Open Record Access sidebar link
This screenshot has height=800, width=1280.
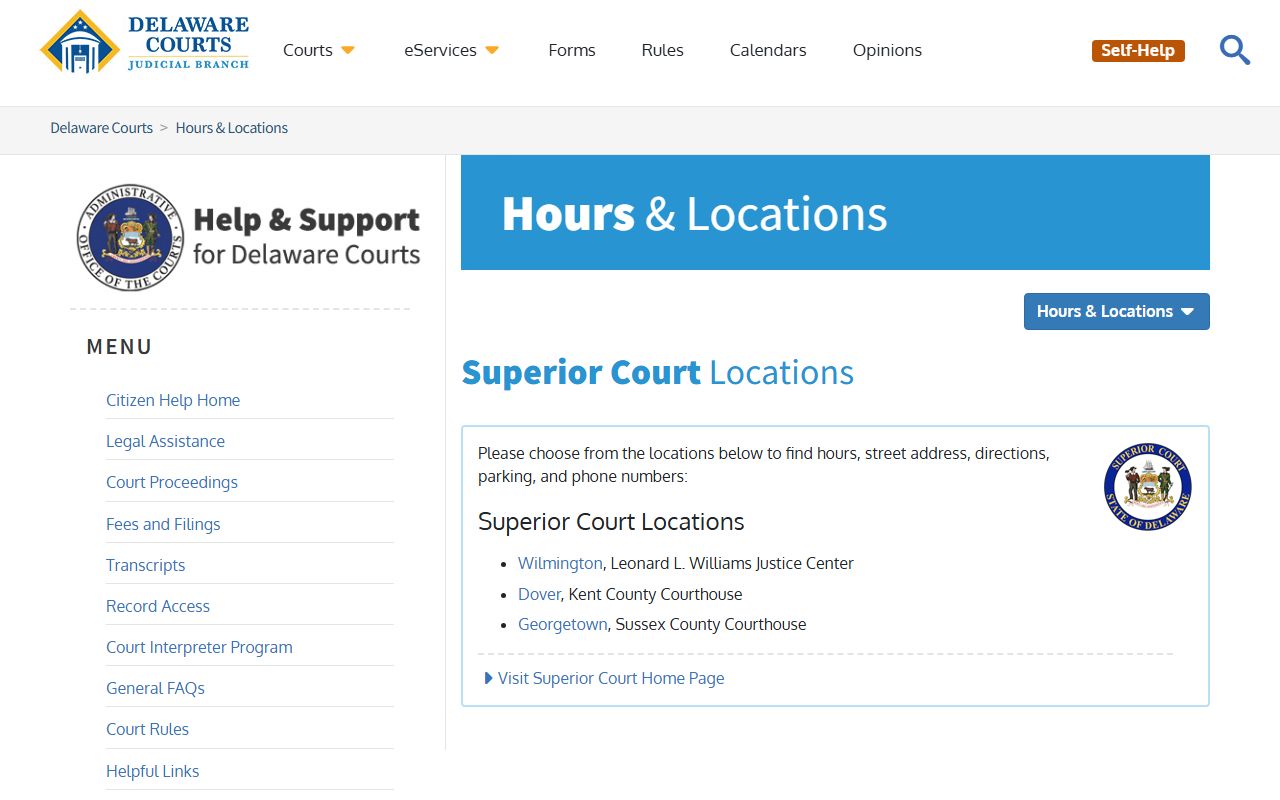(x=158, y=606)
